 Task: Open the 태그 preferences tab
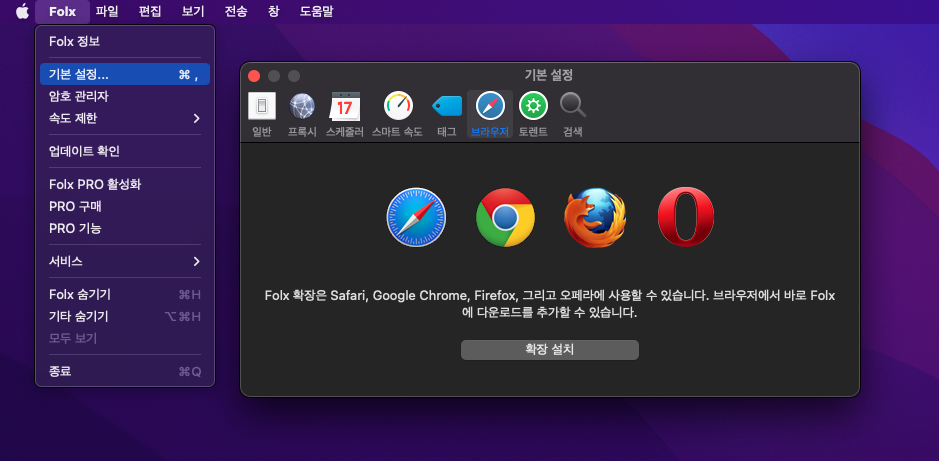pyautogui.click(x=447, y=114)
